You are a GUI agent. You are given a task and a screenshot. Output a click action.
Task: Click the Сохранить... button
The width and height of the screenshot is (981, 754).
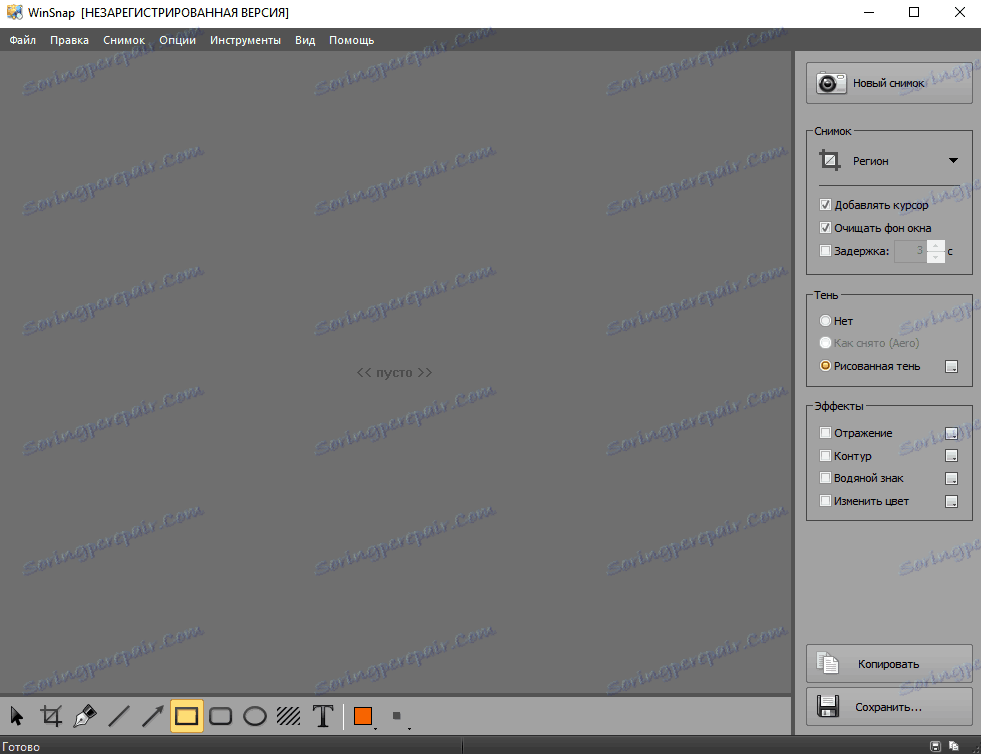(889, 706)
